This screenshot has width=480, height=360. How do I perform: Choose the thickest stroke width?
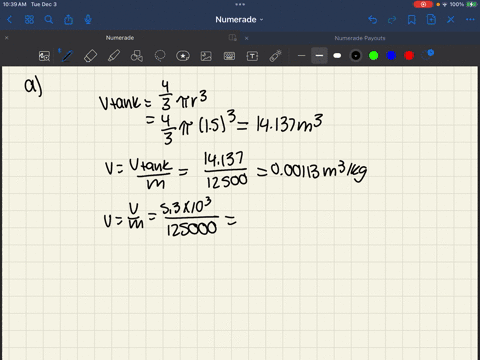337,56
